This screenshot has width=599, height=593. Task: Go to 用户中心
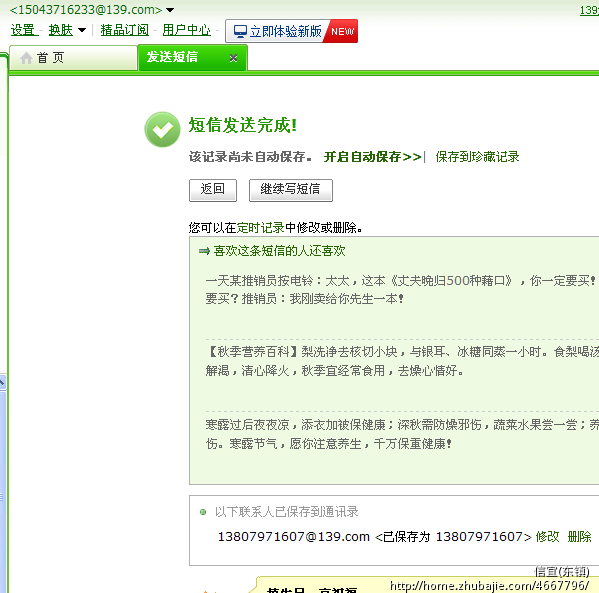[x=186, y=30]
